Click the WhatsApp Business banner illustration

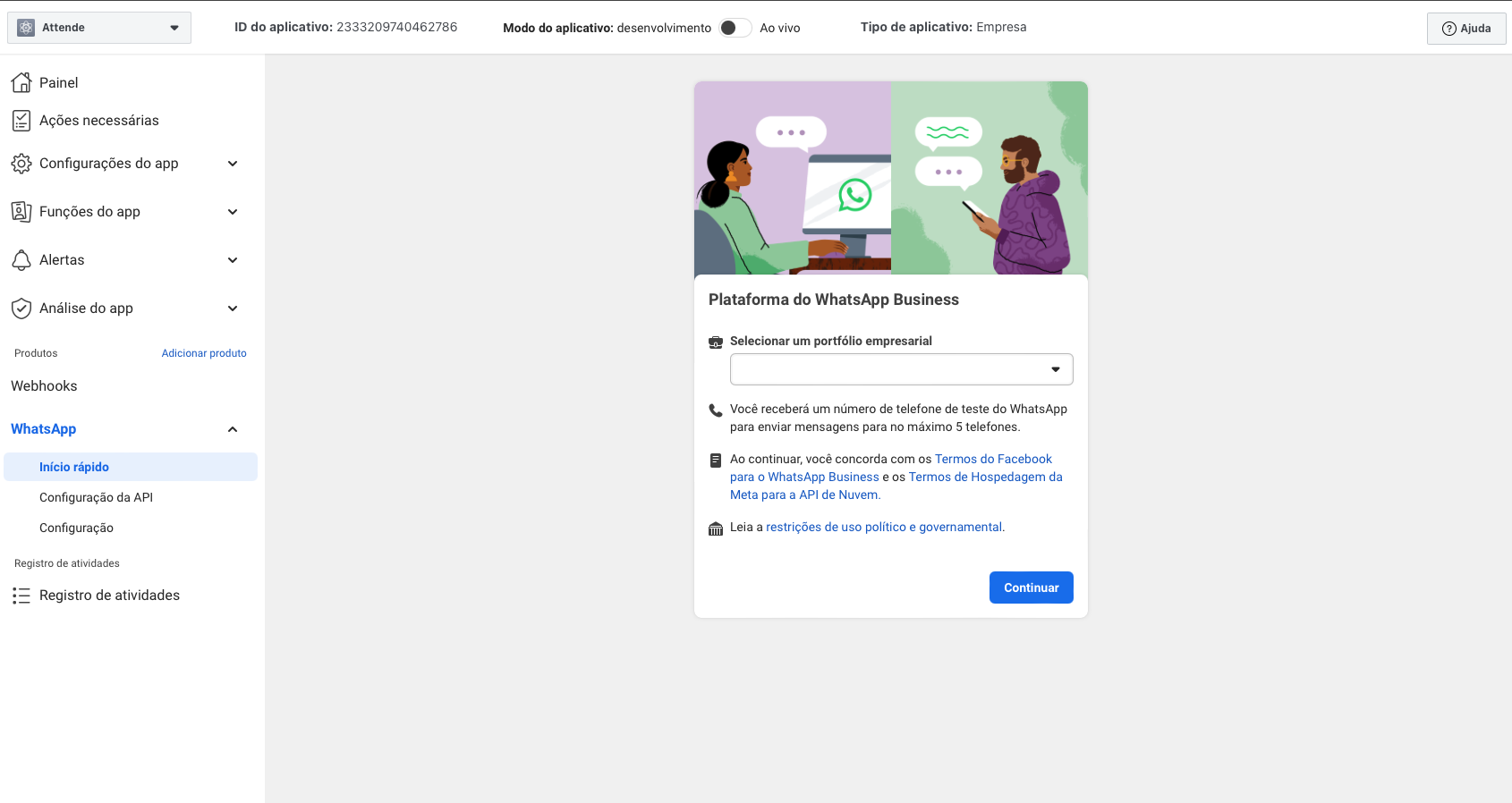tap(891, 178)
